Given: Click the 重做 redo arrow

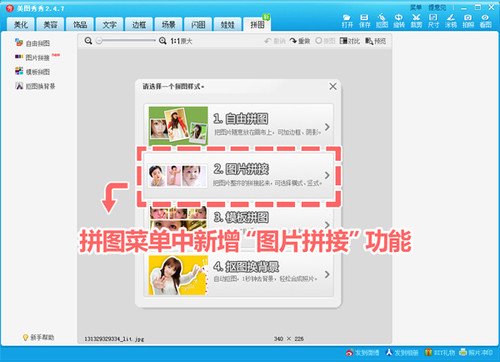Looking at the screenshot, I should coord(293,41).
